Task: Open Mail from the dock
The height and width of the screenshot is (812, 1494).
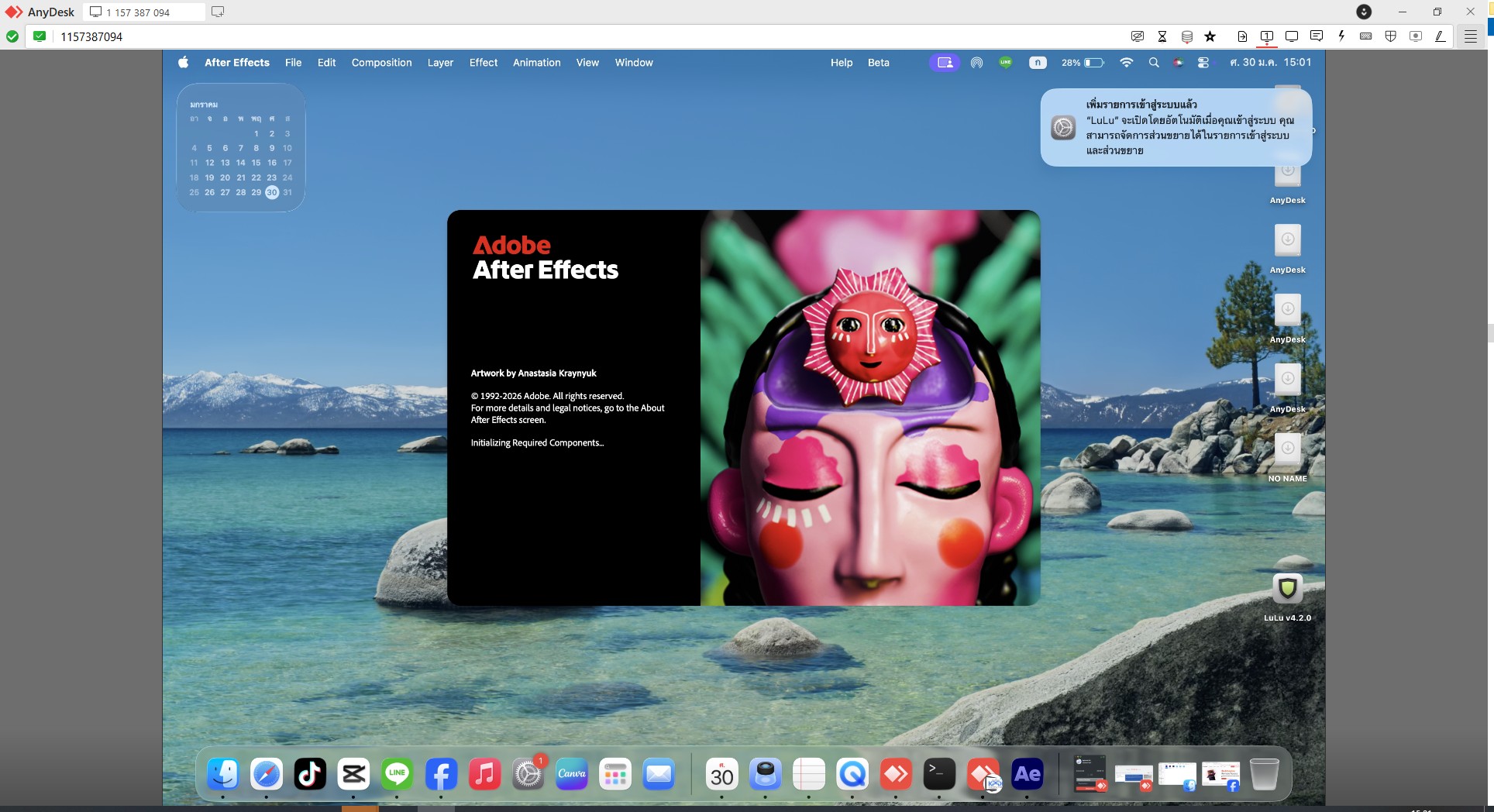Action: click(x=659, y=774)
